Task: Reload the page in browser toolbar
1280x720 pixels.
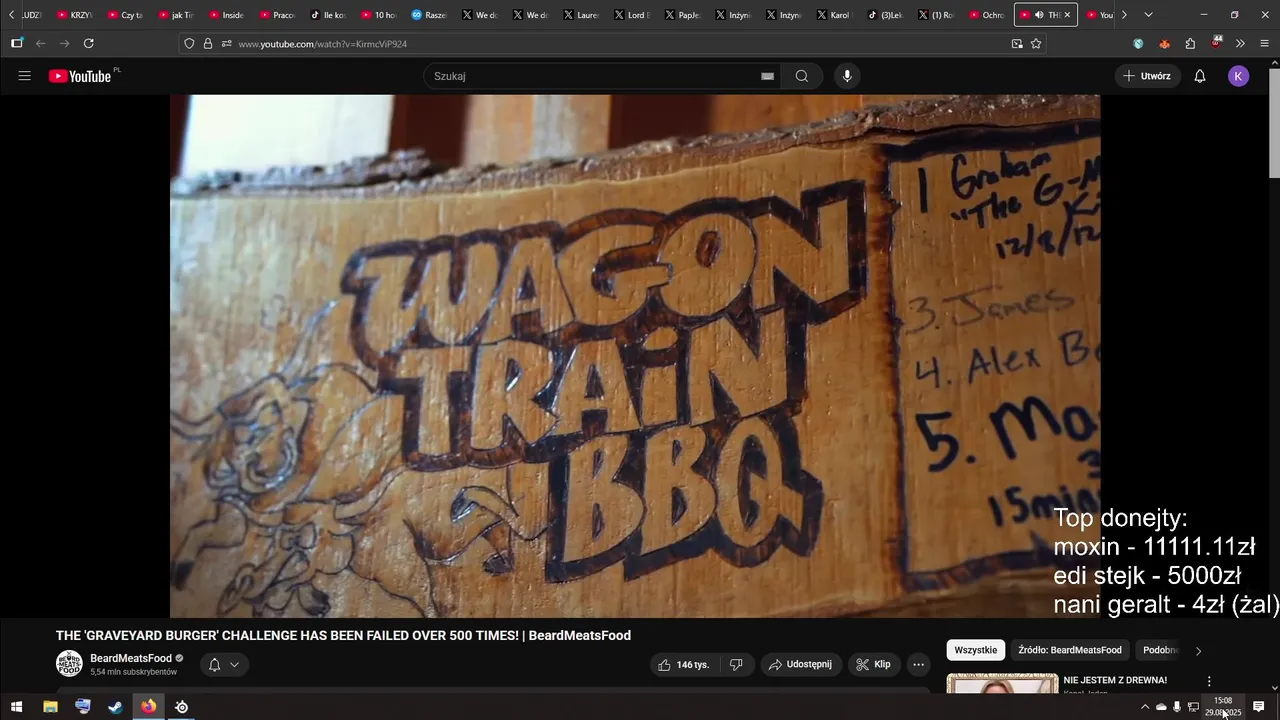Action: coord(89,43)
